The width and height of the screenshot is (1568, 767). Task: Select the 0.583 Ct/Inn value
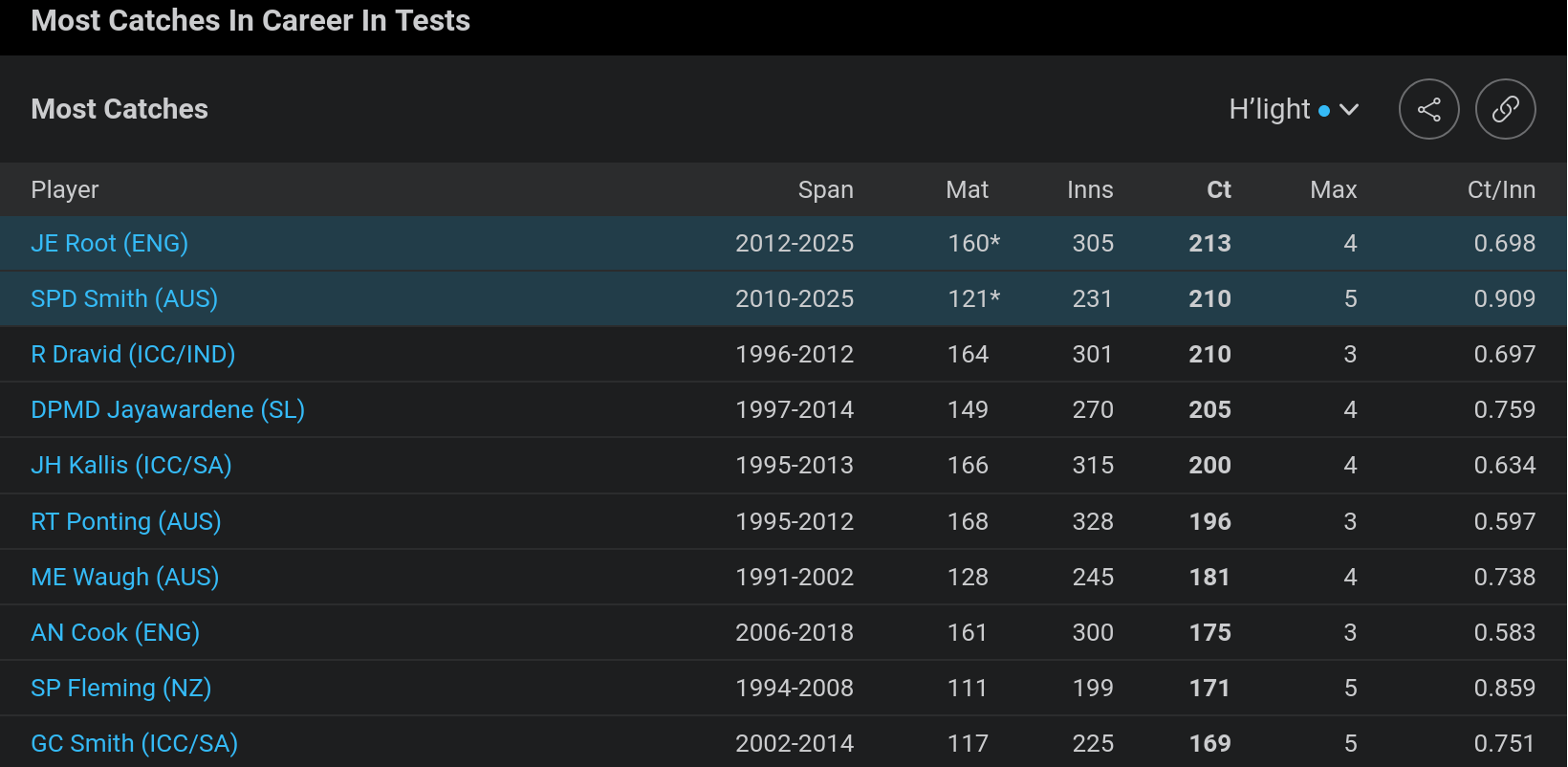(x=1505, y=632)
